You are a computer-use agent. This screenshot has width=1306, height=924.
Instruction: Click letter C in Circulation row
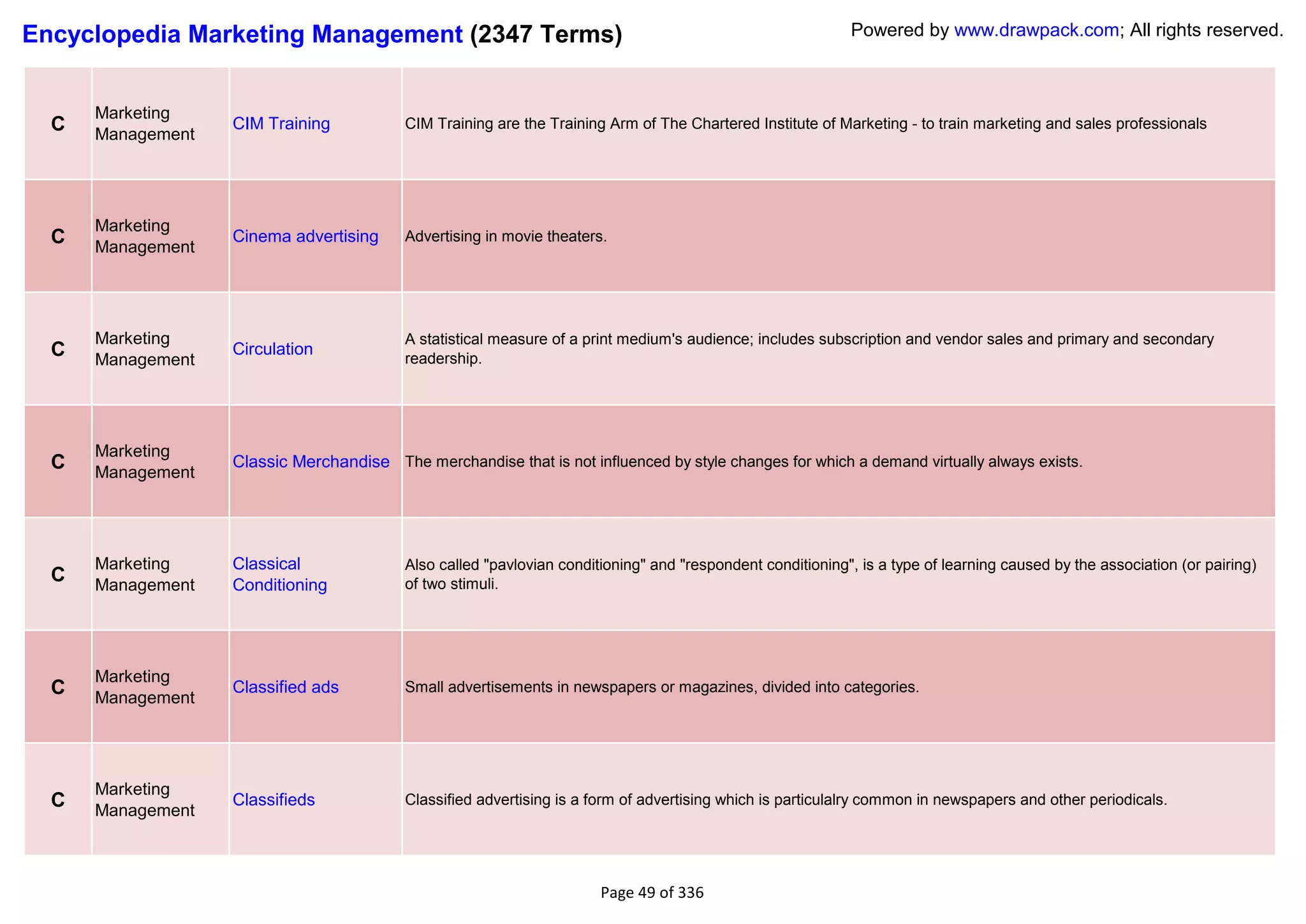click(x=58, y=349)
